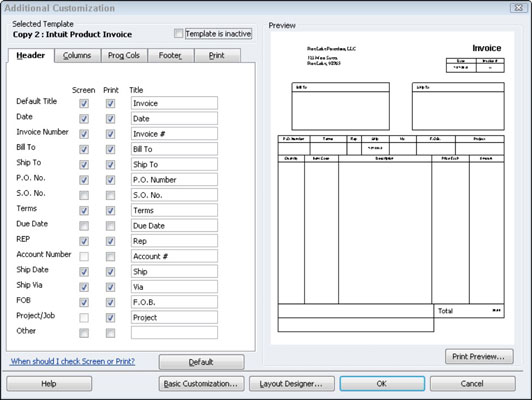The image size is (532, 400).
Task: Go to the Print tab
Action: tap(217, 55)
